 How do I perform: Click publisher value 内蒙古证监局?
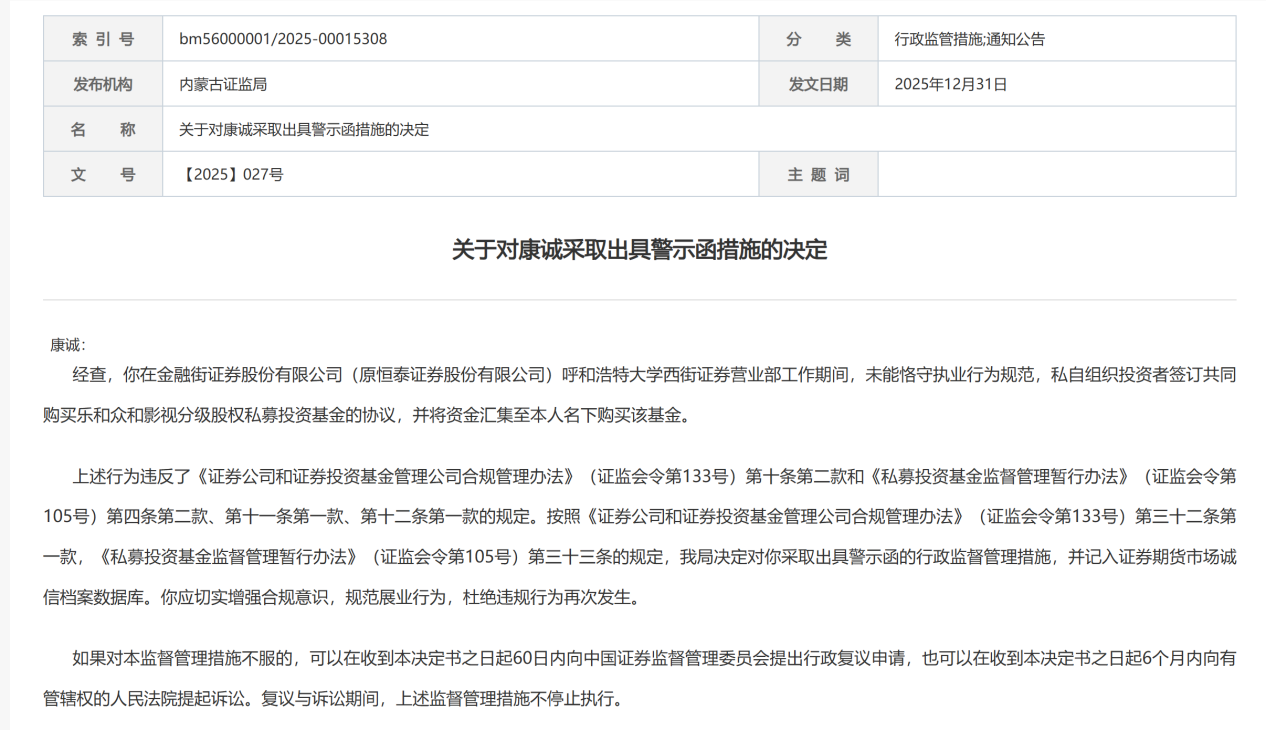click(223, 85)
